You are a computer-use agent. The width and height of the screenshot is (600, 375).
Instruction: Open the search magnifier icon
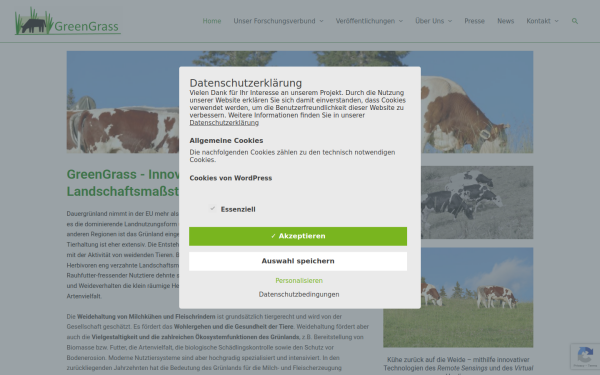[x=575, y=21]
